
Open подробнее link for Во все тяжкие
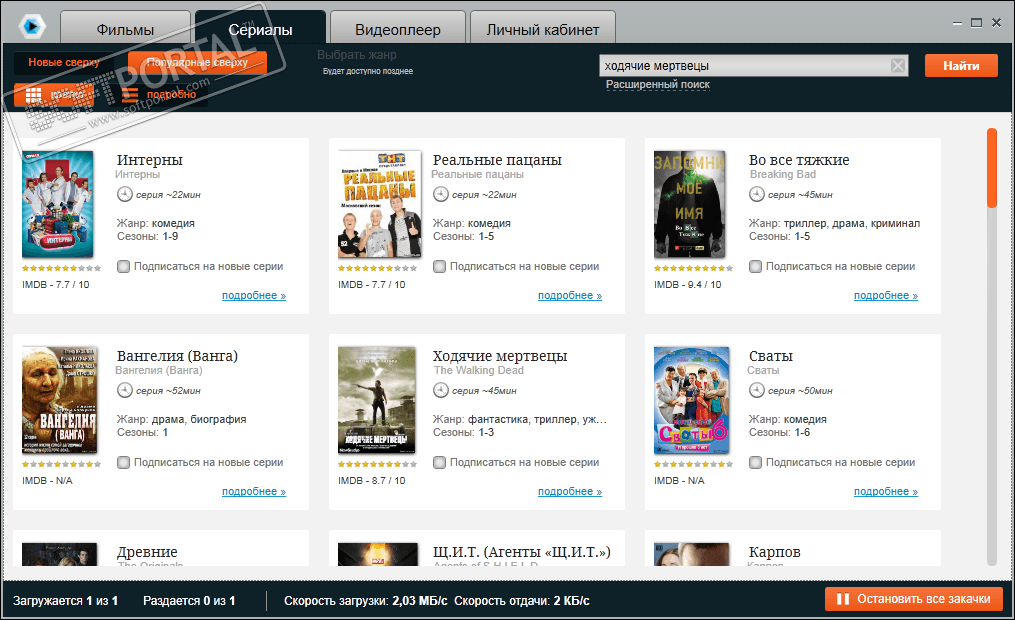[886, 295]
